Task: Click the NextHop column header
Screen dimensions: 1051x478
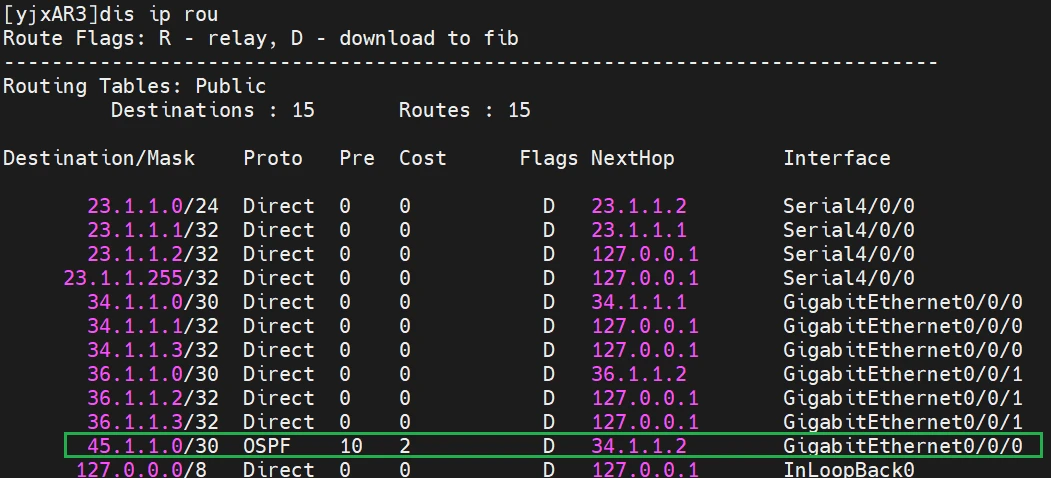Action: coord(632,158)
